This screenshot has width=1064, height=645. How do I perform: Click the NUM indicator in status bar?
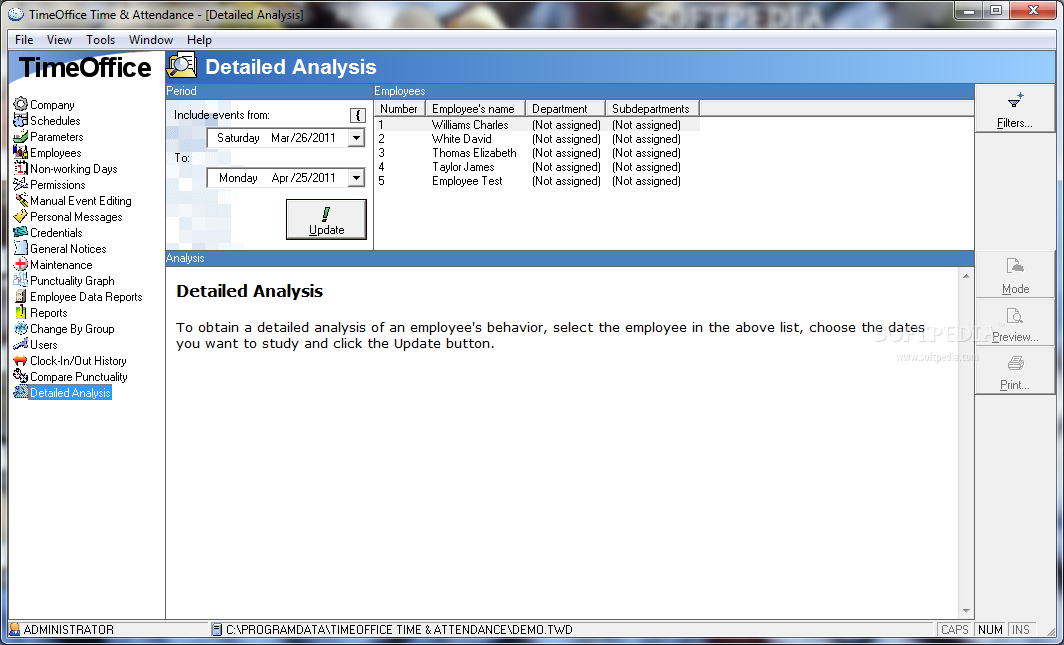(990, 629)
